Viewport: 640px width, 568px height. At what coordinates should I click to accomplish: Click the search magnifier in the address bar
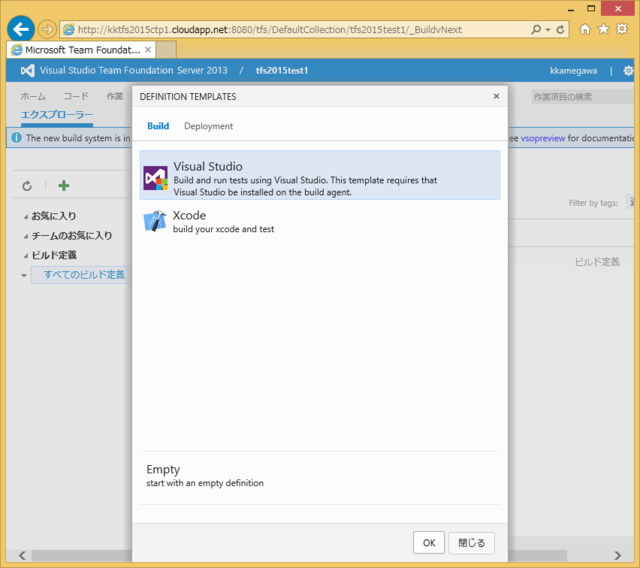pyautogui.click(x=536, y=29)
